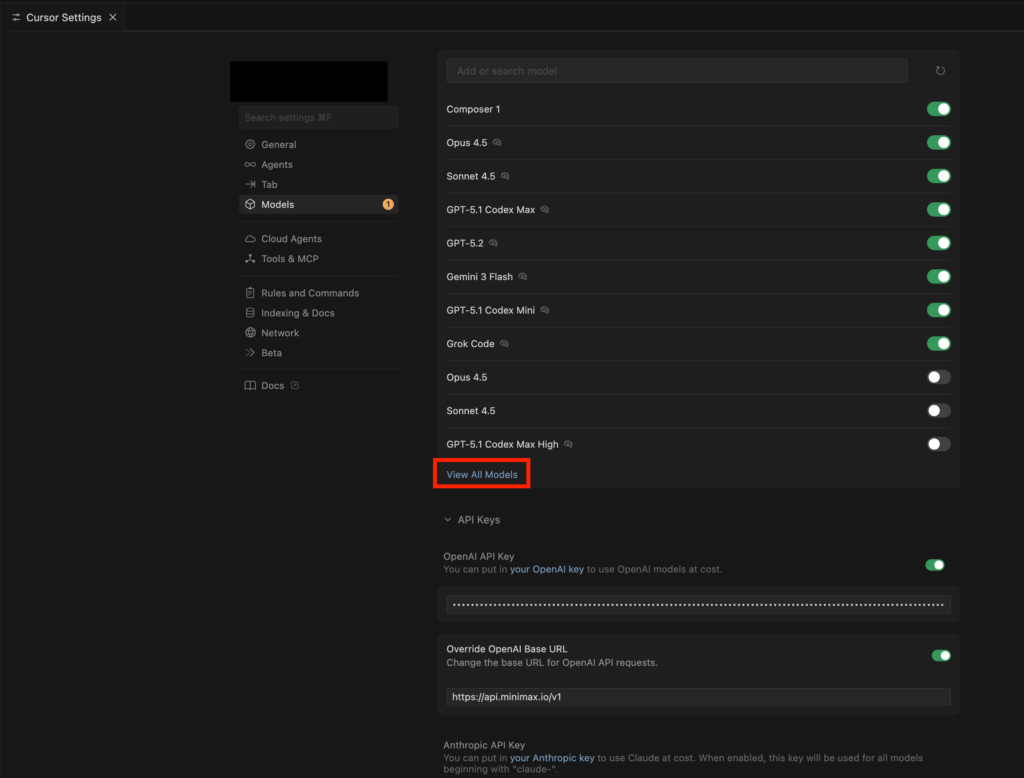
Task: Collapse the API Keys section
Action: click(x=447, y=520)
